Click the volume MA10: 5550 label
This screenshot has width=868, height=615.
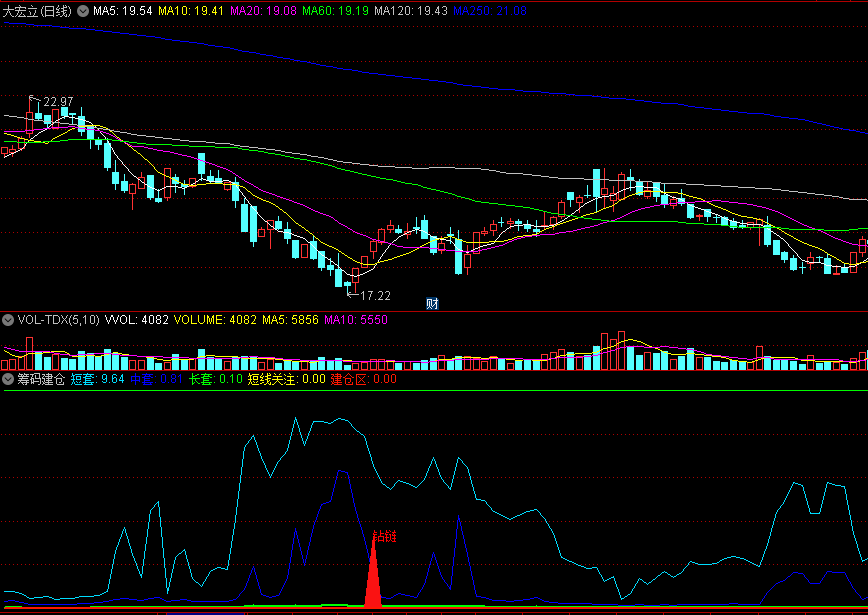(x=356, y=320)
